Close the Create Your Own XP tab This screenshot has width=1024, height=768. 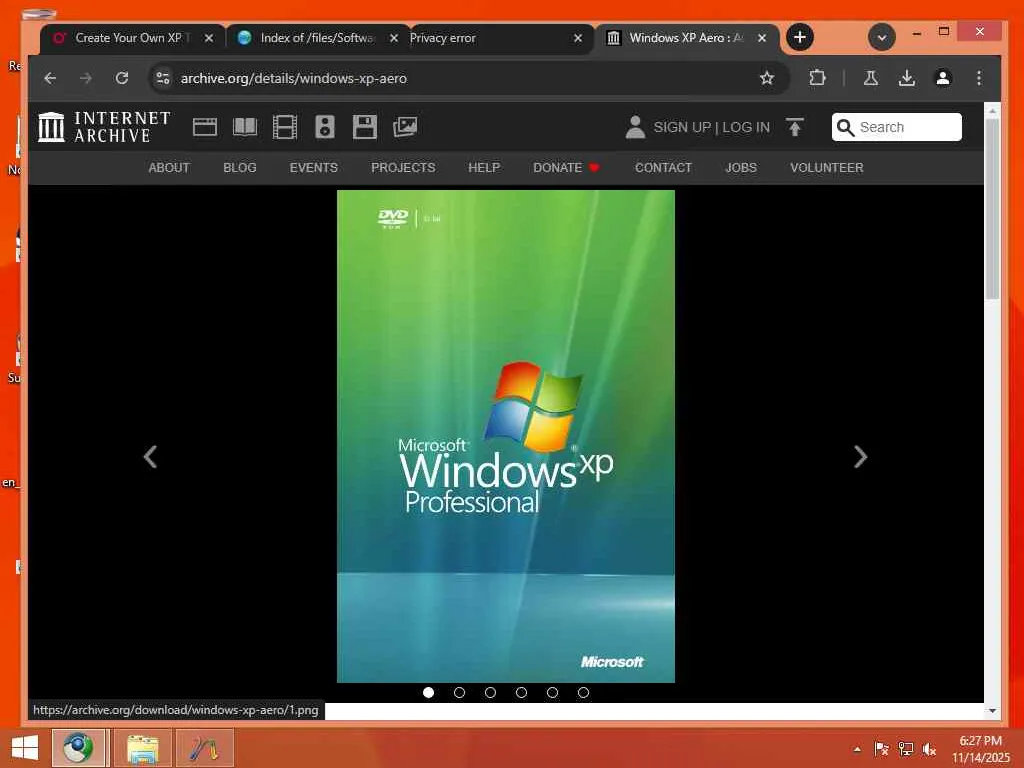(208, 38)
